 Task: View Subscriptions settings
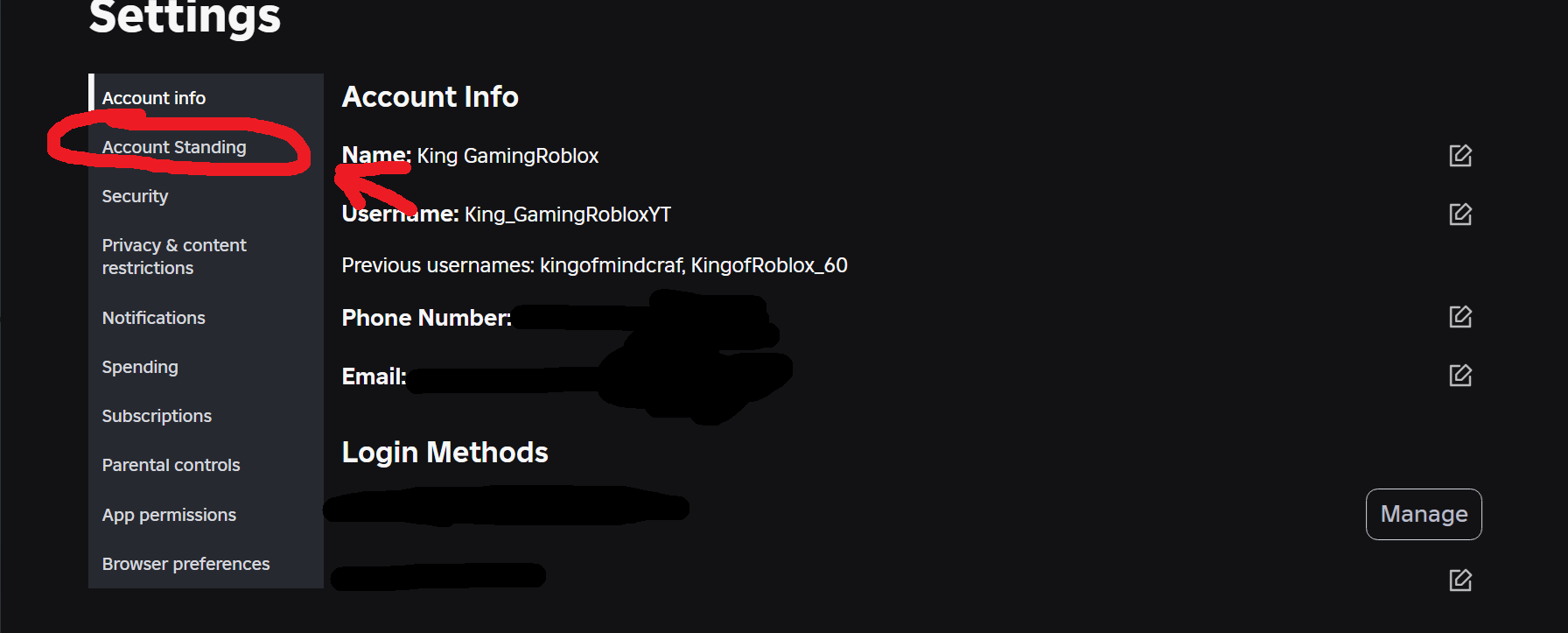pos(157,416)
